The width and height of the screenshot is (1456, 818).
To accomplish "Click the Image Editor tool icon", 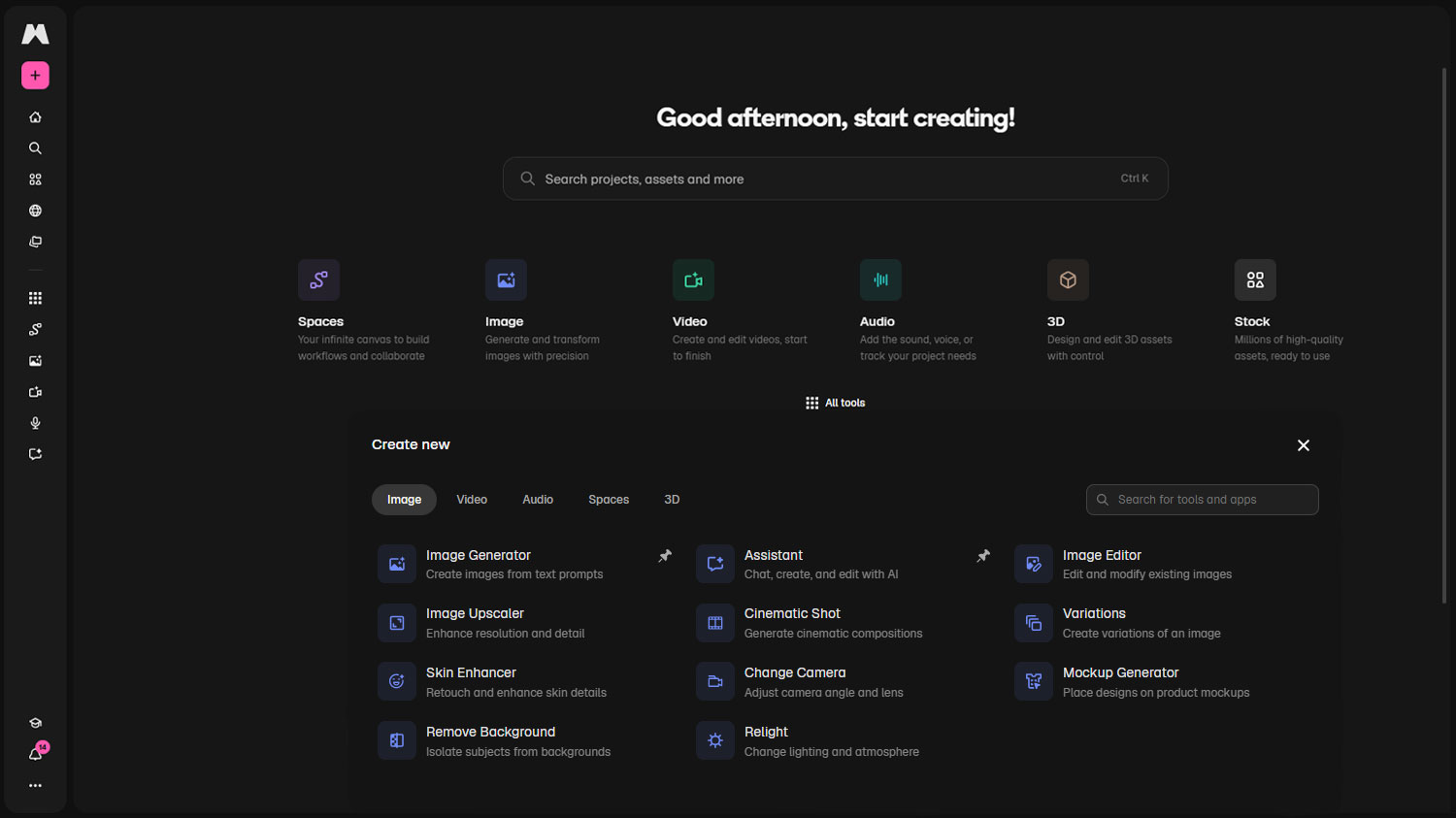I will (1034, 564).
